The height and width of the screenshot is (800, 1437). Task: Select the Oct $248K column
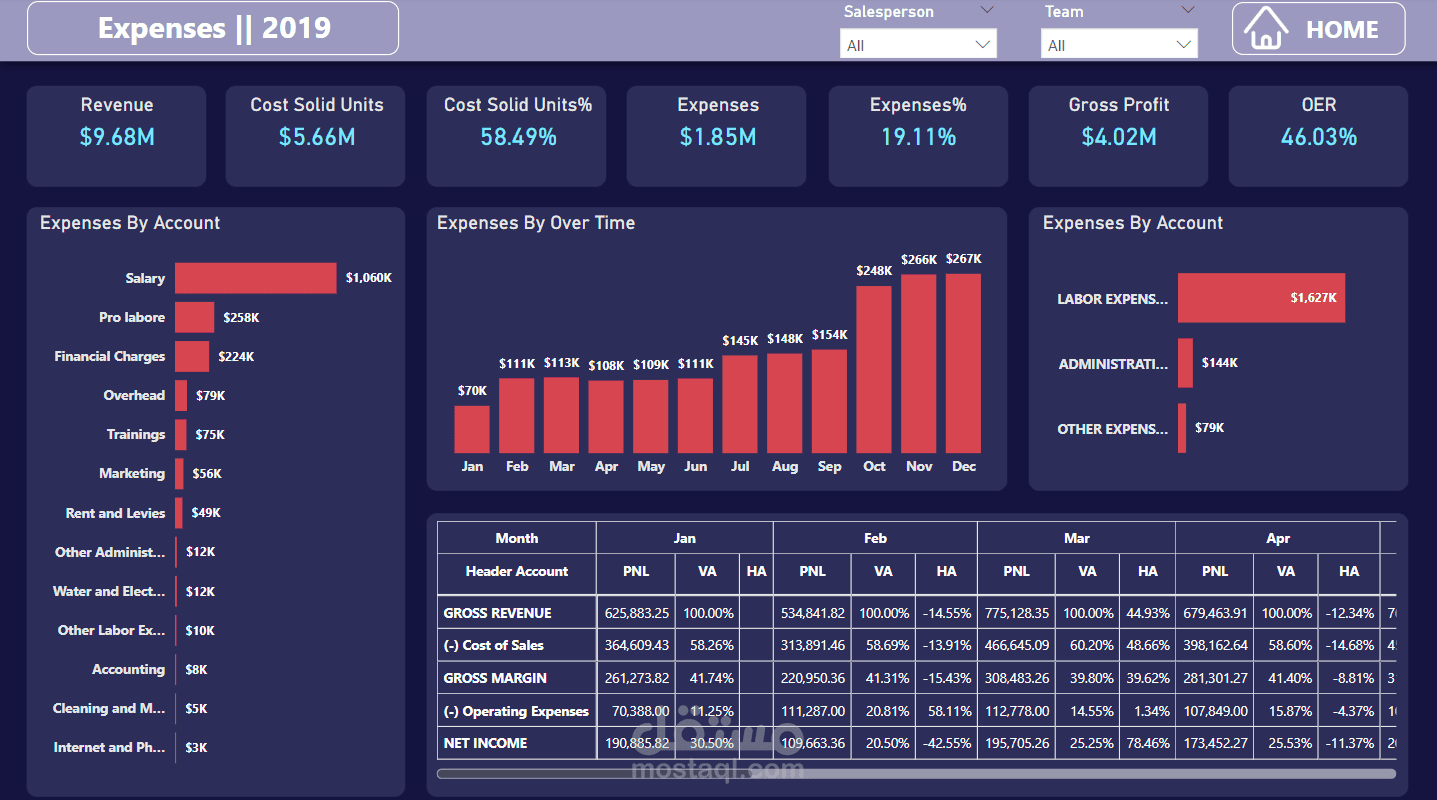874,369
